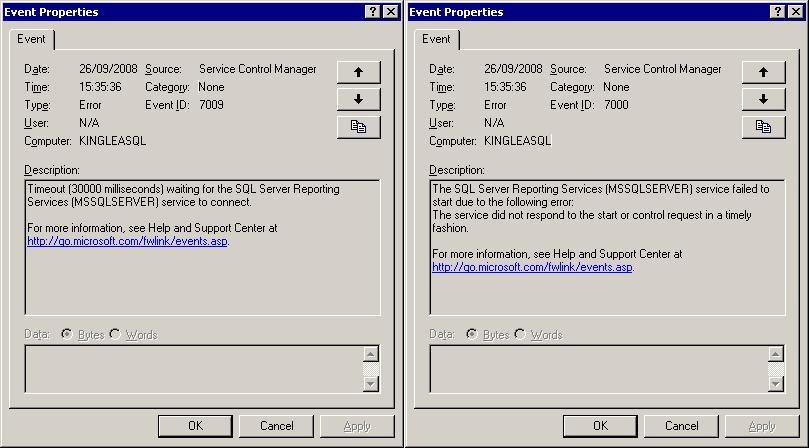The image size is (809, 448).
Task: Click Apply in Event ID 7000 dialog
Action: [x=762, y=426]
